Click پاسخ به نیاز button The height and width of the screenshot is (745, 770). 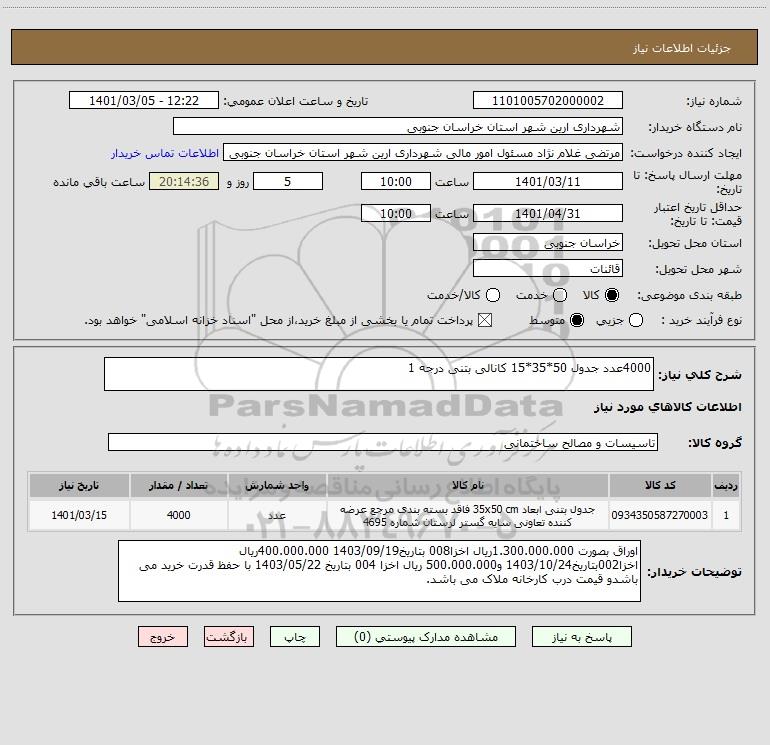(581, 637)
